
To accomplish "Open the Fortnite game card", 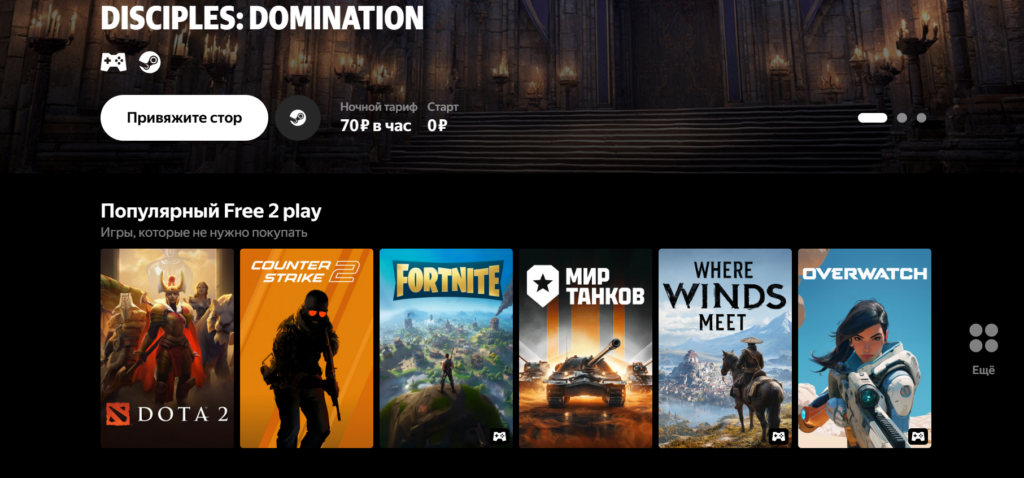I will click(446, 348).
